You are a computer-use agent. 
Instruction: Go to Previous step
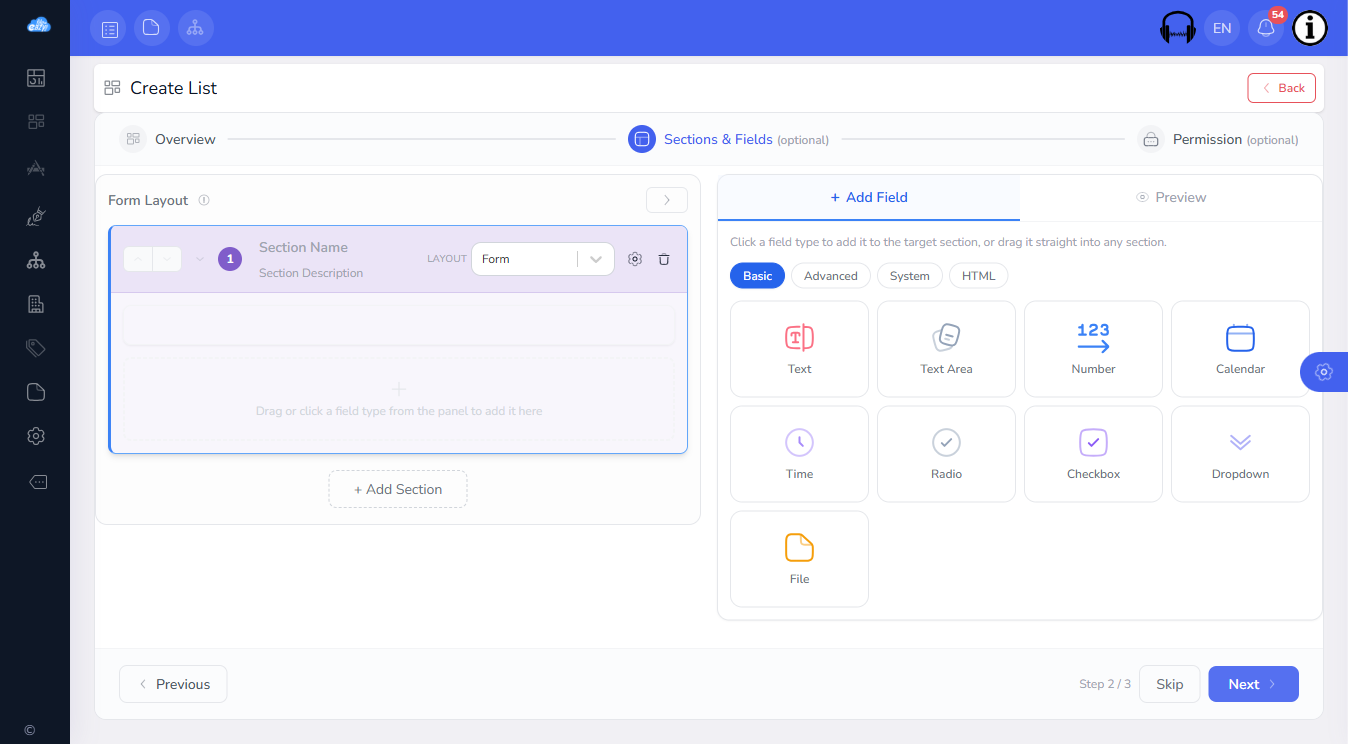point(173,684)
